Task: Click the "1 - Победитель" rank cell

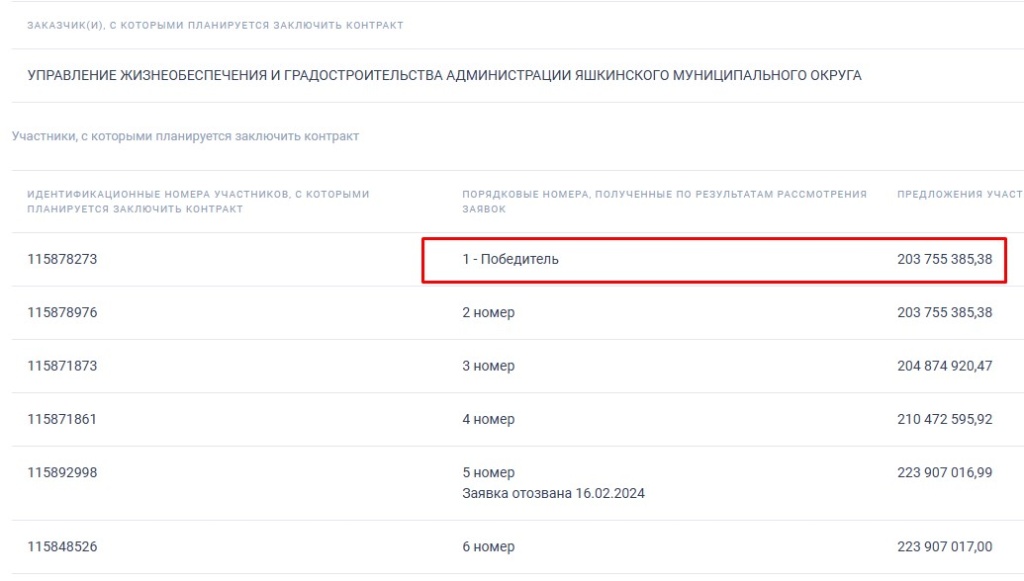Action: 510,259
